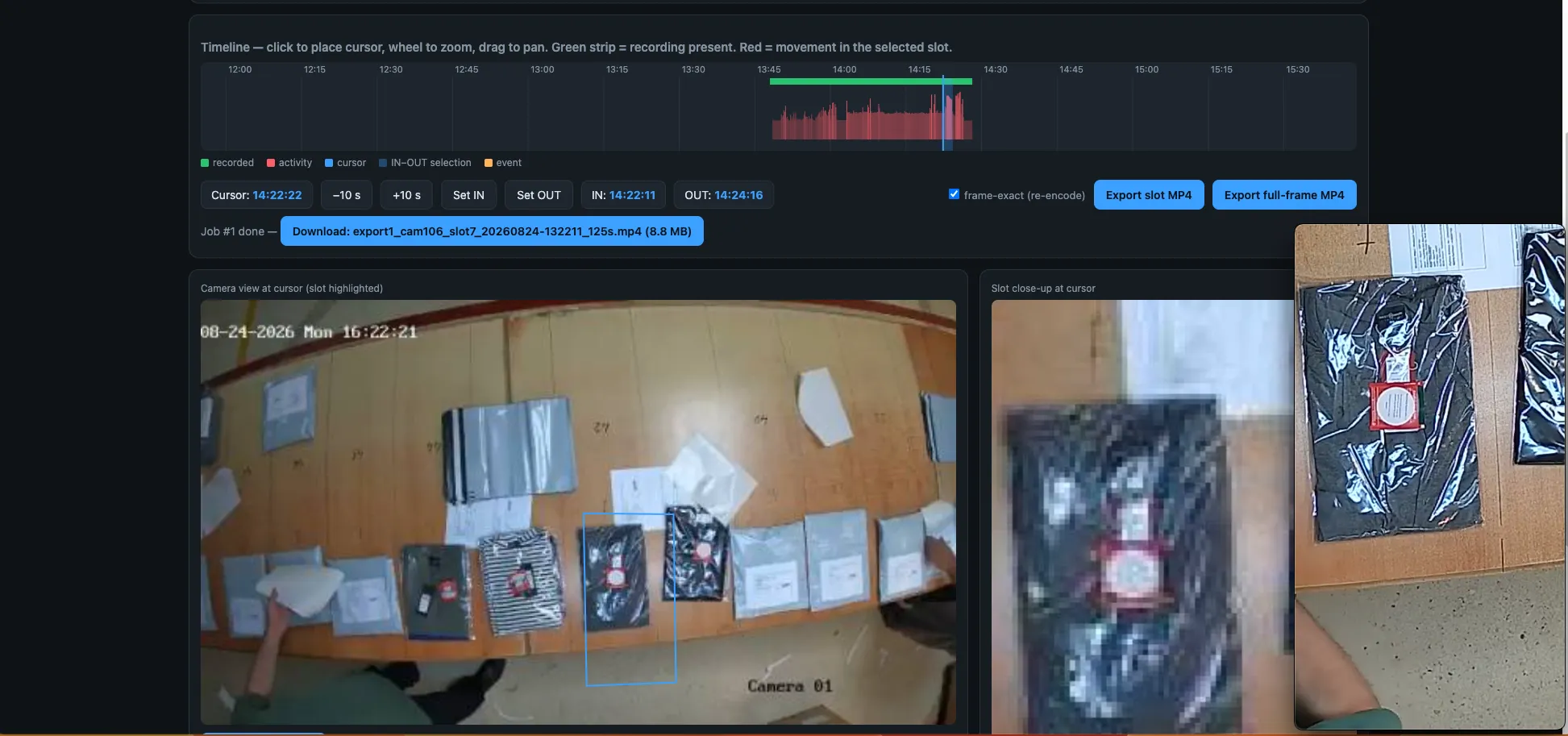Image resolution: width=1568 pixels, height=736 pixels.
Task: Advance cursor with +10 s button
Action: pyautogui.click(x=406, y=195)
